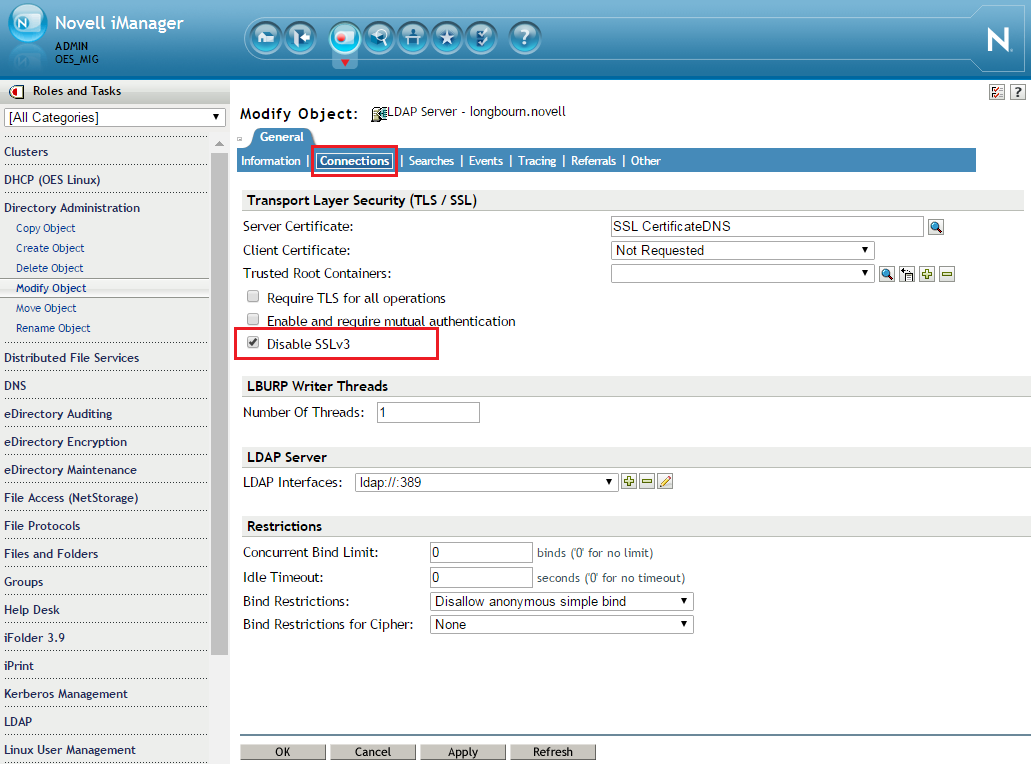
Task: Switch to the Referrals tab
Action: (x=593, y=161)
